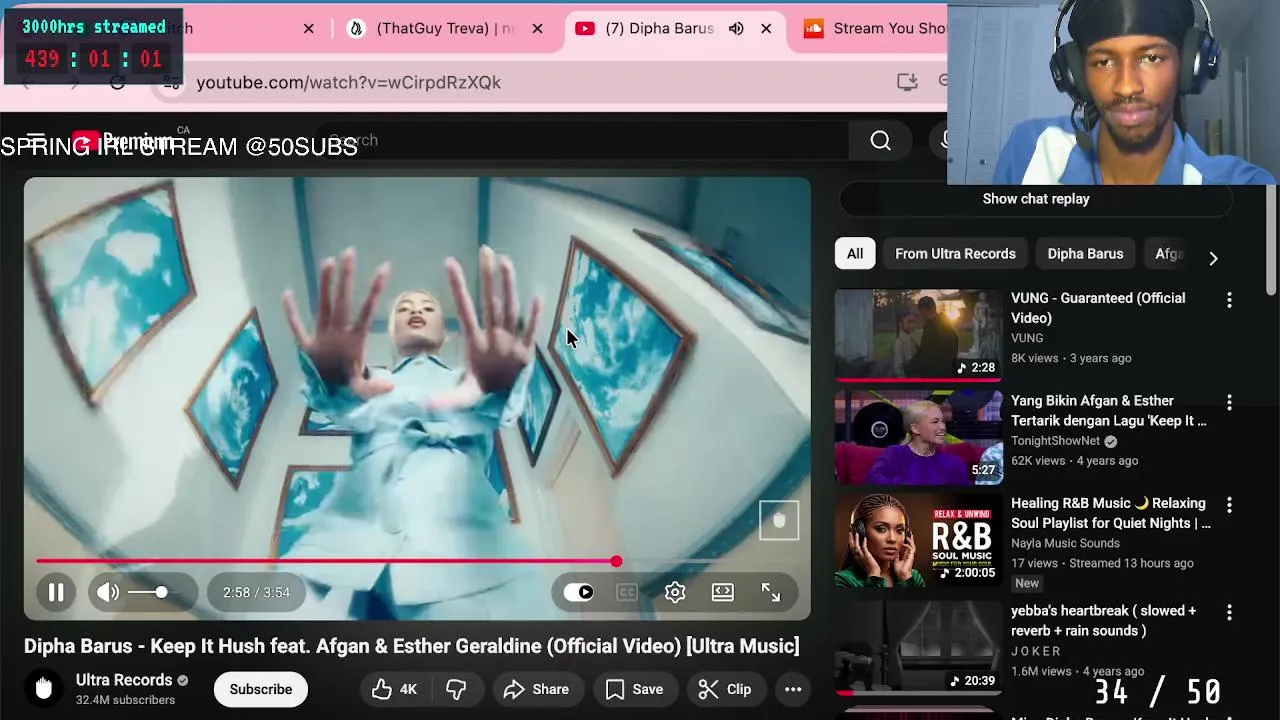Enter full screen mode

[771, 592]
